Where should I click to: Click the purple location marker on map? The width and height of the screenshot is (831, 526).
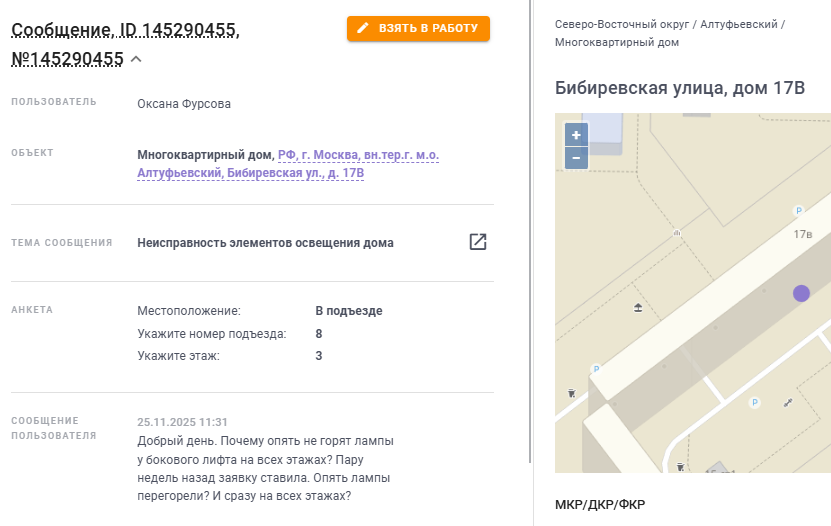pyautogui.click(x=801, y=293)
